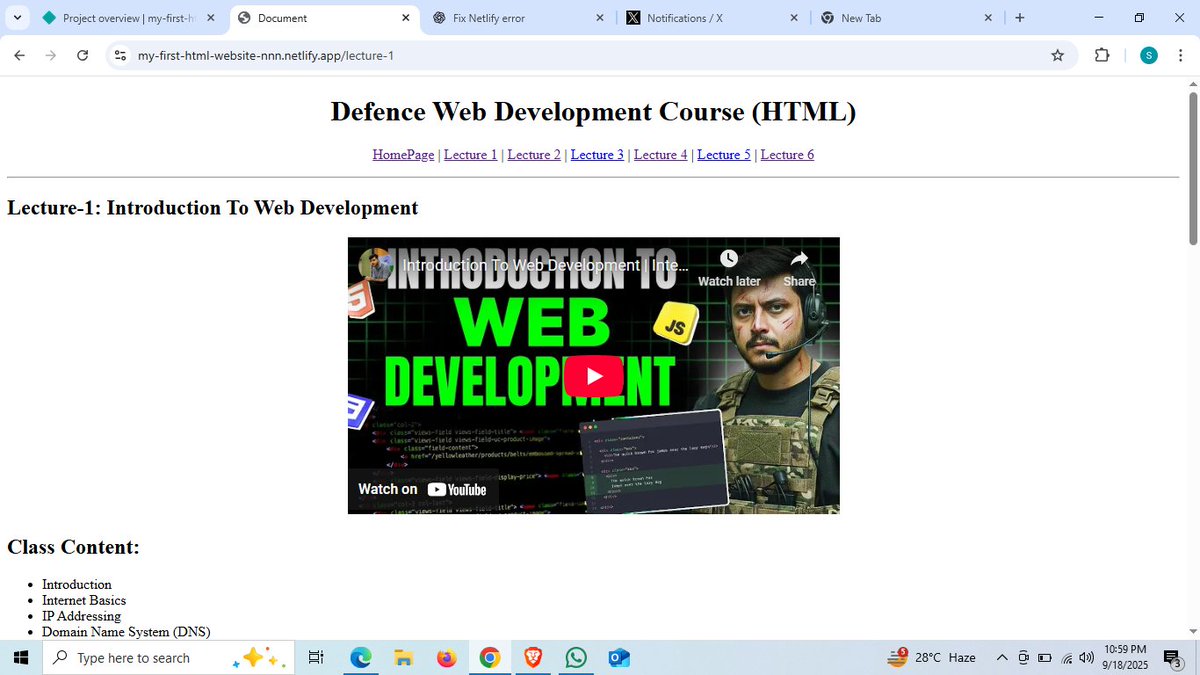Open the HomePage link
The image size is (1200, 675).
(403, 155)
